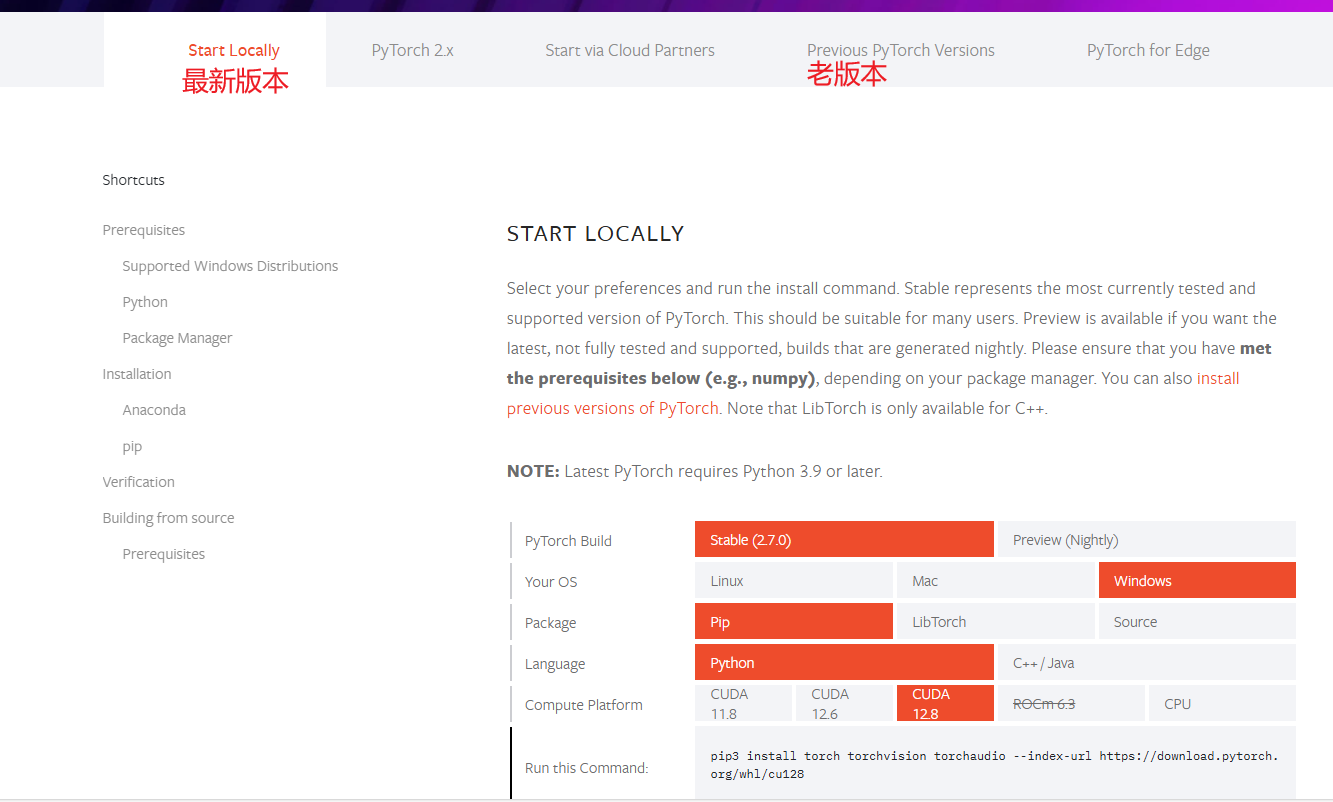This screenshot has height=802, width=1333.
Task: Choose C++ / Java language option
Action: [1147, 662]
